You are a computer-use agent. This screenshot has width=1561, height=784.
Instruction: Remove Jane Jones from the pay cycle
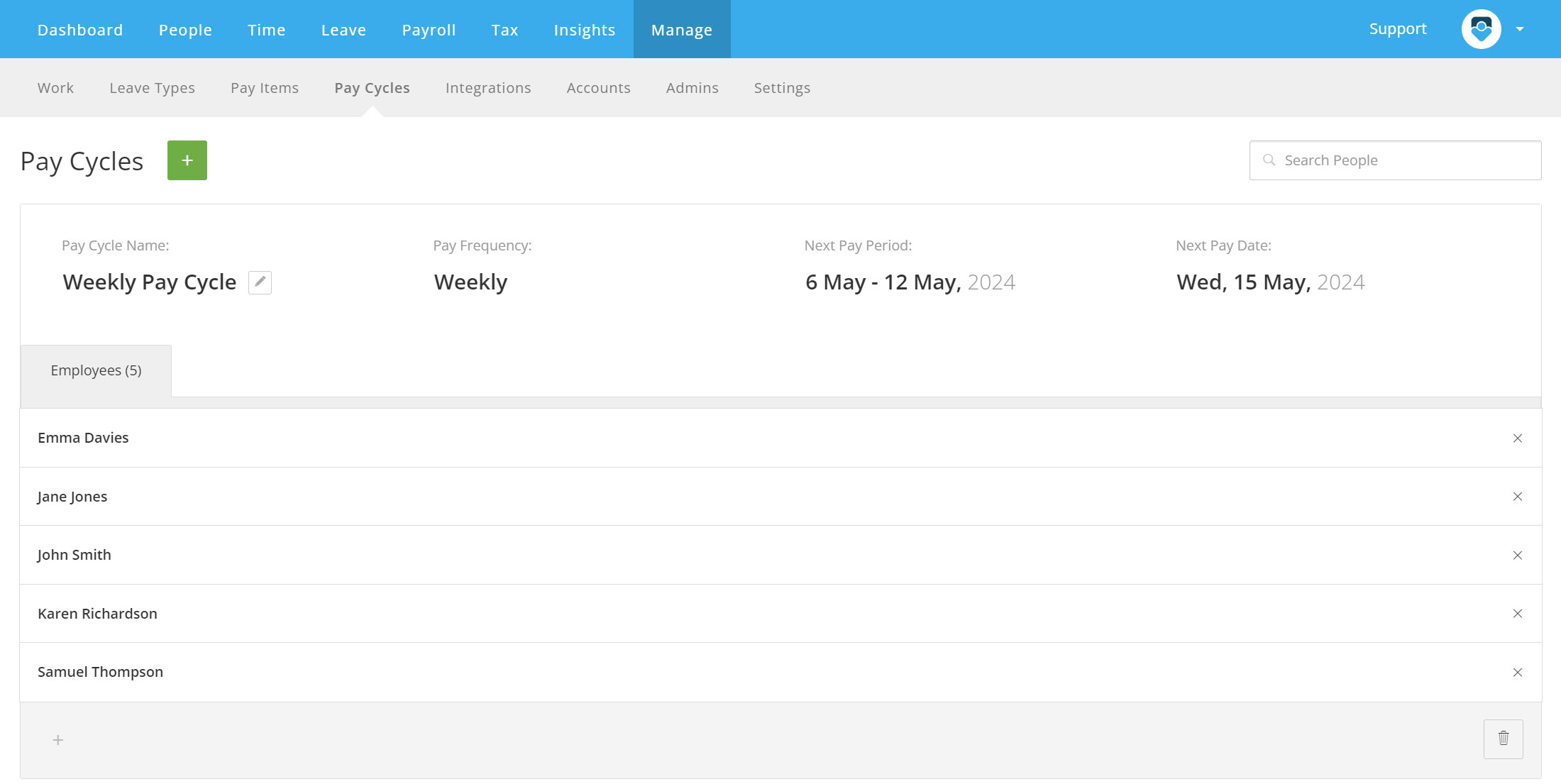pos(1518,497)
